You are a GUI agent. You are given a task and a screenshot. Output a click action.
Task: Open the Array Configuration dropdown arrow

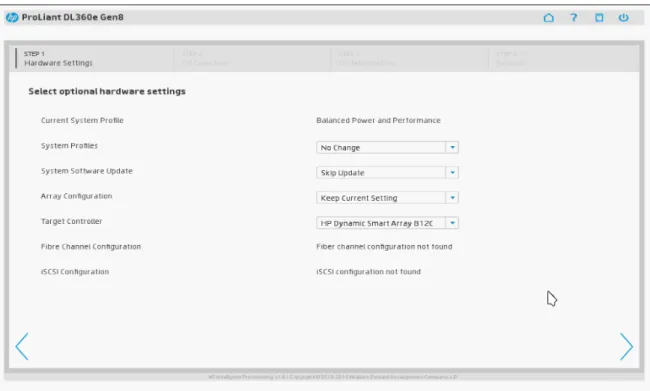point(452,198)
